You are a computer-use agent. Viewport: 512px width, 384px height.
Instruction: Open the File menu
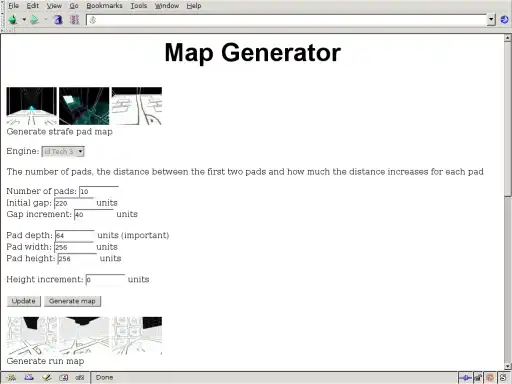[x=13, y=6]
